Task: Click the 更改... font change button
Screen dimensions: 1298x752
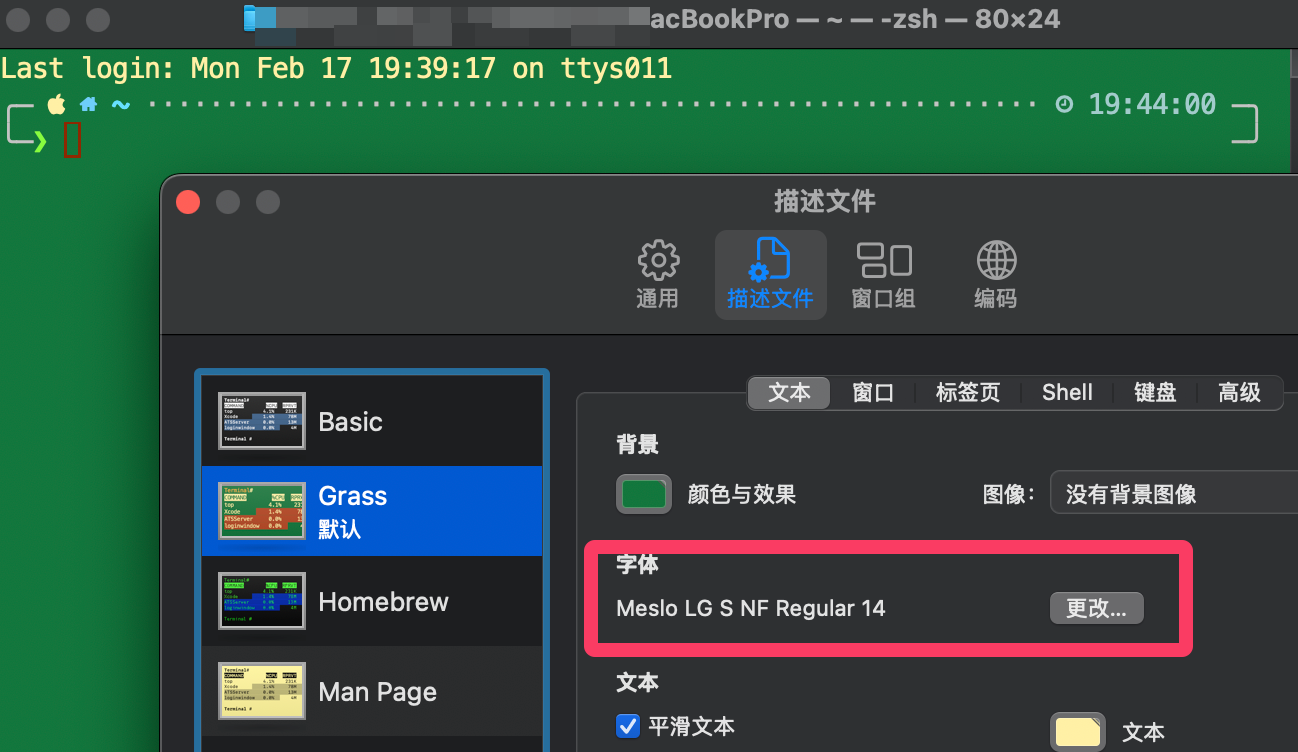Action: [x=1096, y=608]
